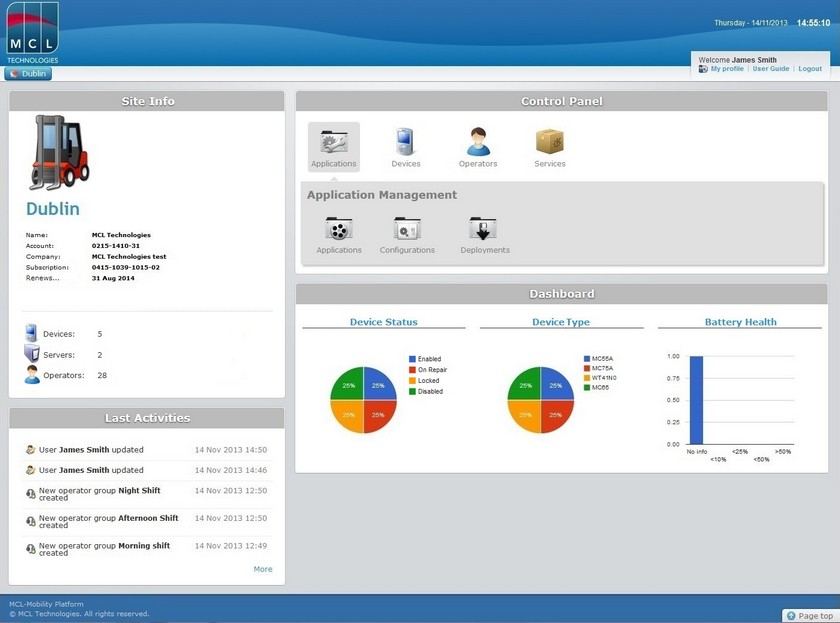Open the Deployments download icon

[483, 229]
